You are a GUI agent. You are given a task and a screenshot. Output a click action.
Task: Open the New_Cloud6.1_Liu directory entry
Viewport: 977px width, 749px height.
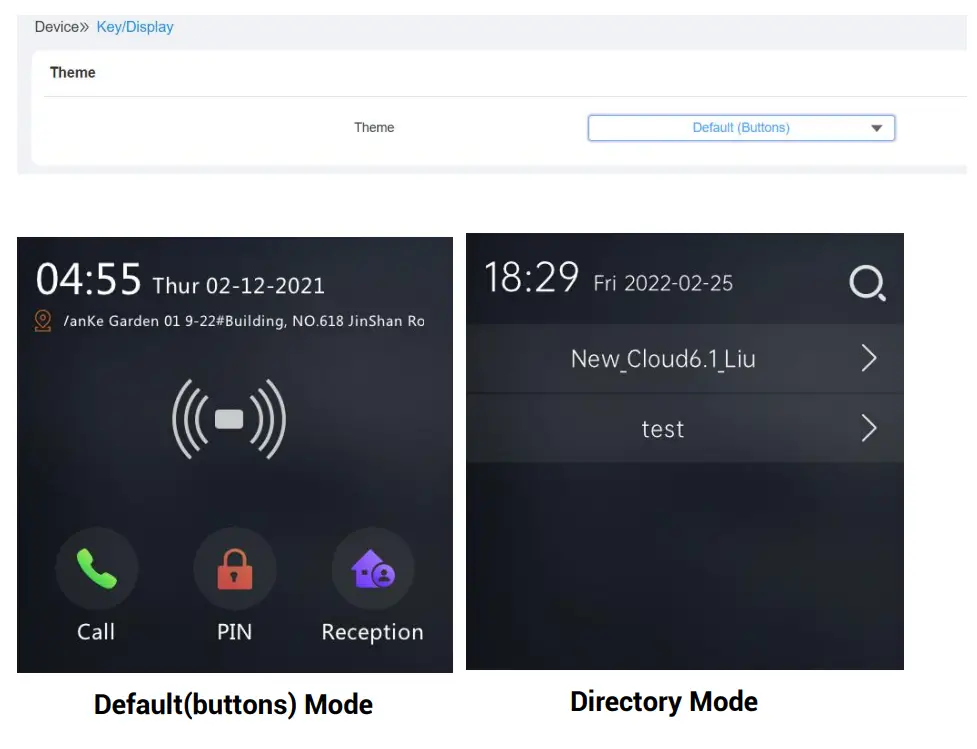click(685, 358)
